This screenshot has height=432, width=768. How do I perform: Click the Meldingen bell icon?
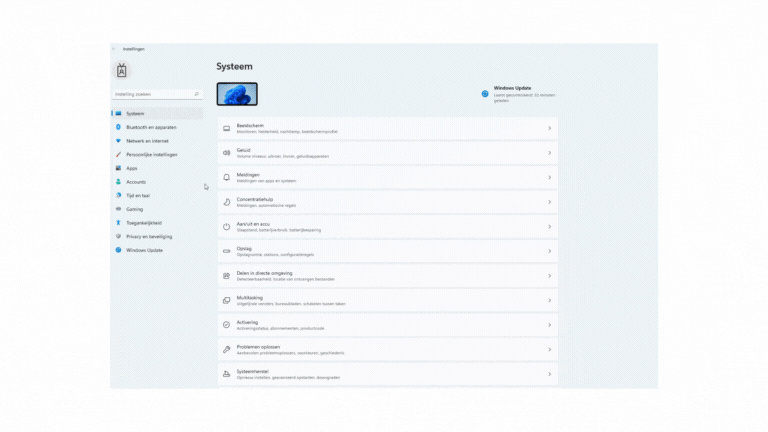pyautogui.click(x=226, y=177)
